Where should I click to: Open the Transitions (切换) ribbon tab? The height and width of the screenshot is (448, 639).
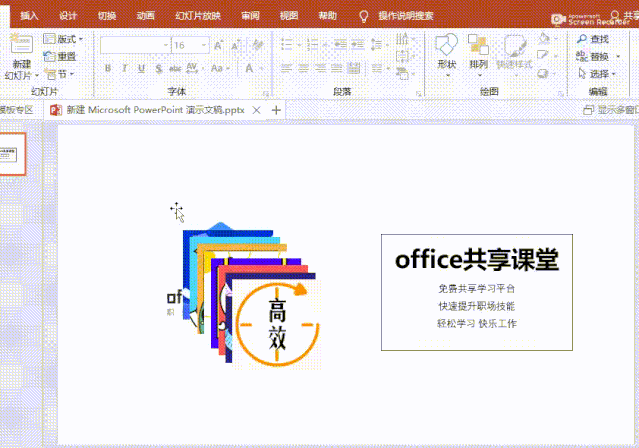107,16
